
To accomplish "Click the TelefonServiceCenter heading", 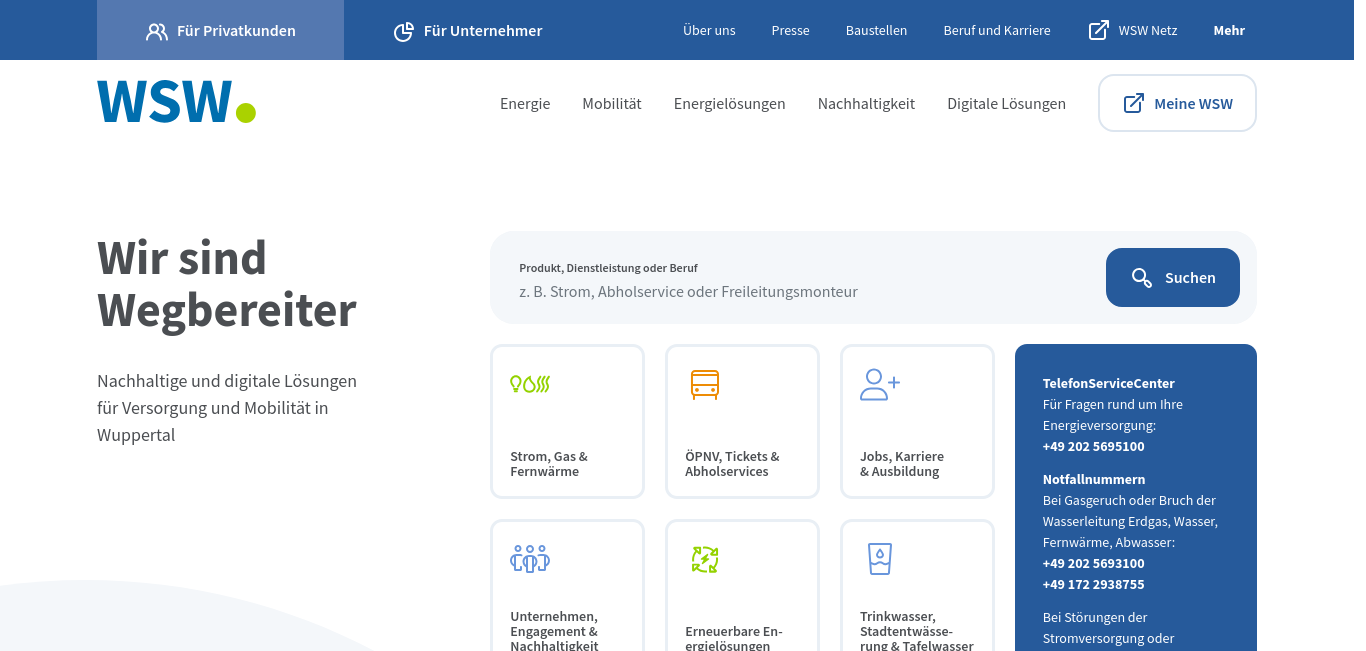I will pyautogui.click(x=1108, y=384).
